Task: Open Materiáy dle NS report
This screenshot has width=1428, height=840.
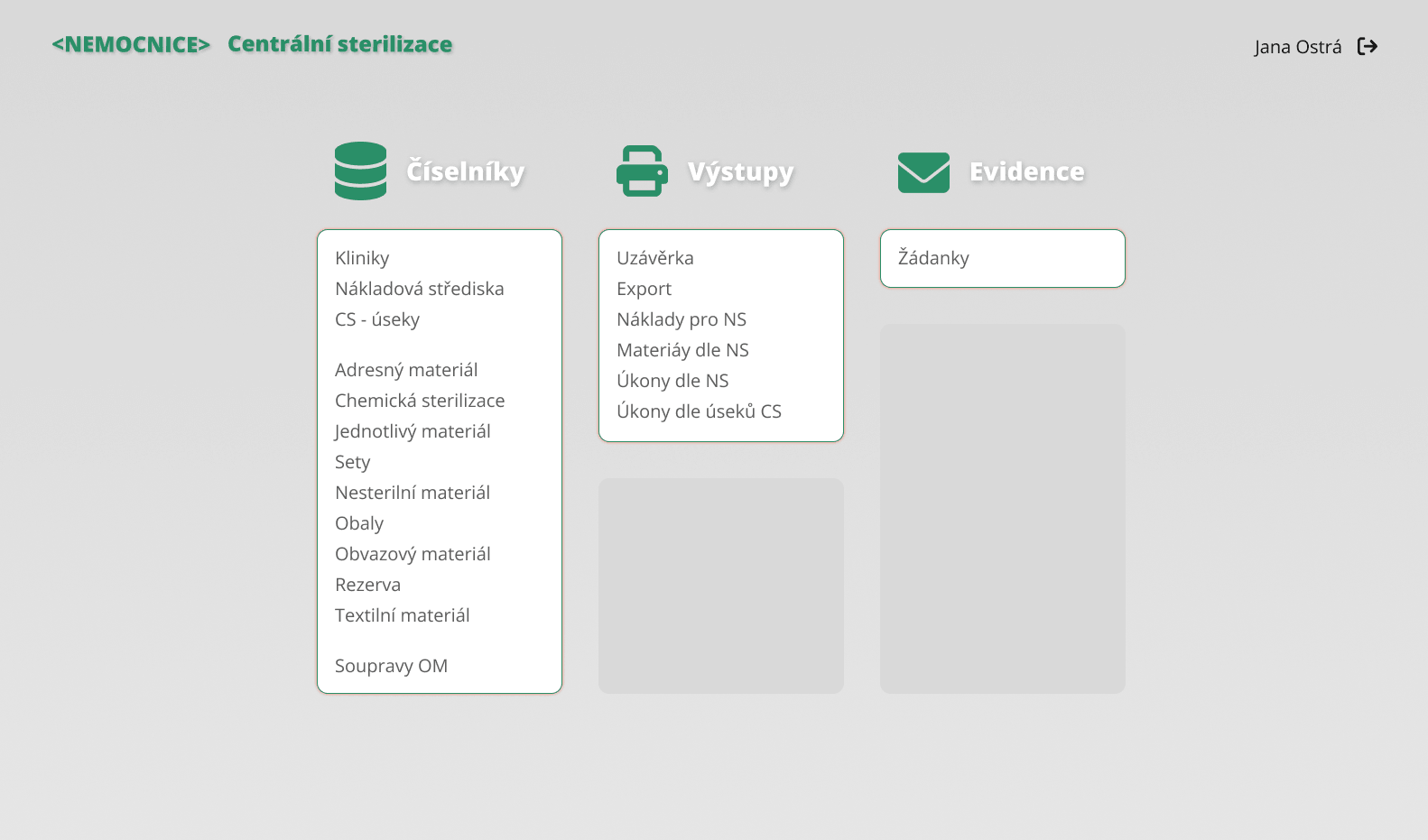Action: (x=683, y=350)
